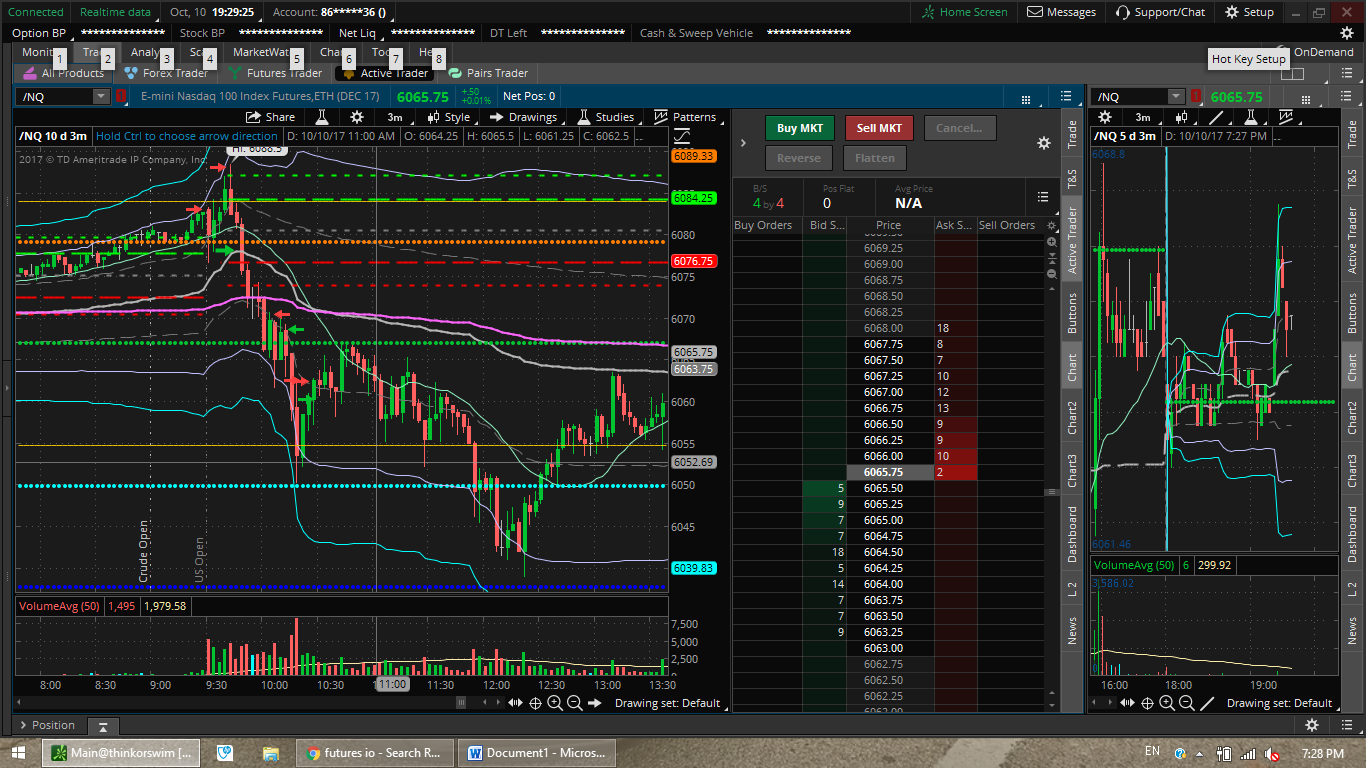Open the Style dropdown on the main chart
The image size is (1366, 768).
(449, 117)
